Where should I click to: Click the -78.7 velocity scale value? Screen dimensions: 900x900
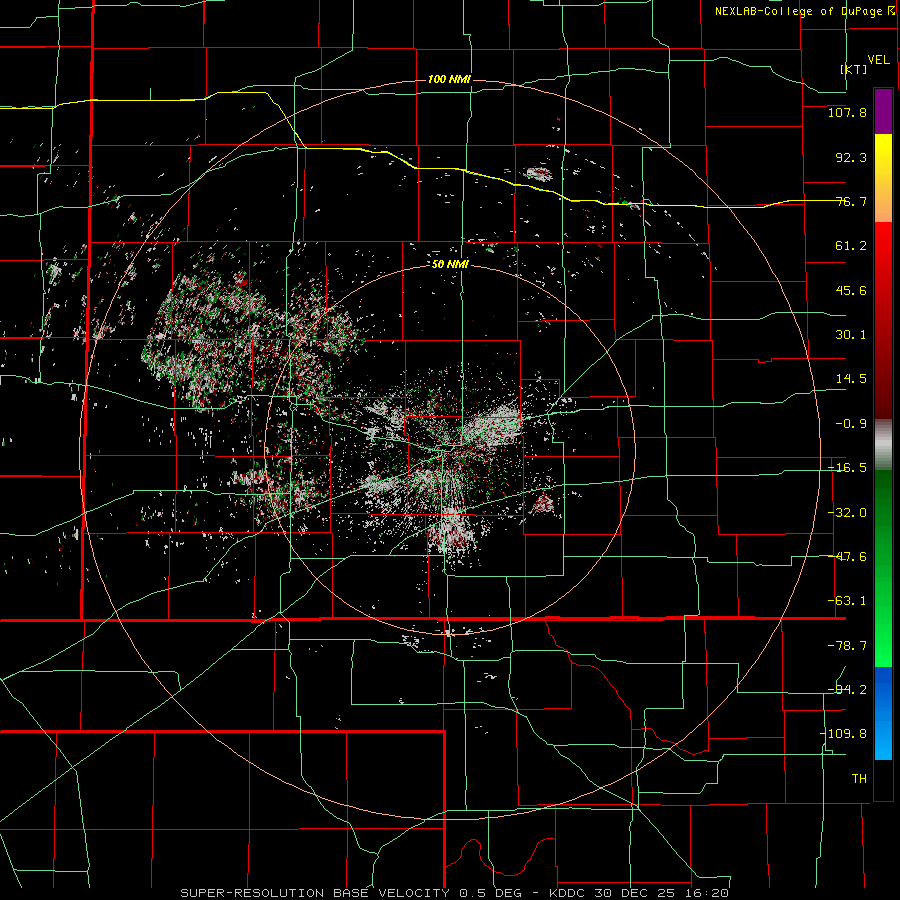click(847, 646)
